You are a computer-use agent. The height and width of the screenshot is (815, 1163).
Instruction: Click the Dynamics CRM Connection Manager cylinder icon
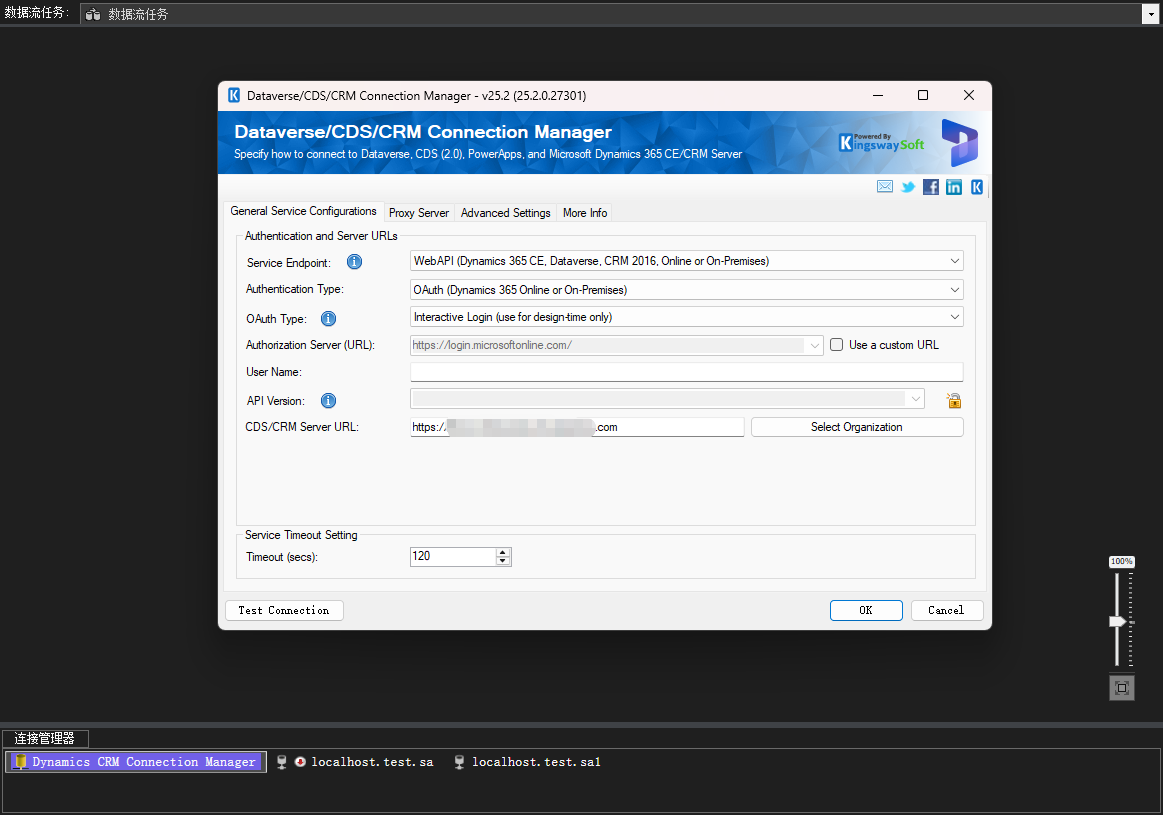(21, 762)
